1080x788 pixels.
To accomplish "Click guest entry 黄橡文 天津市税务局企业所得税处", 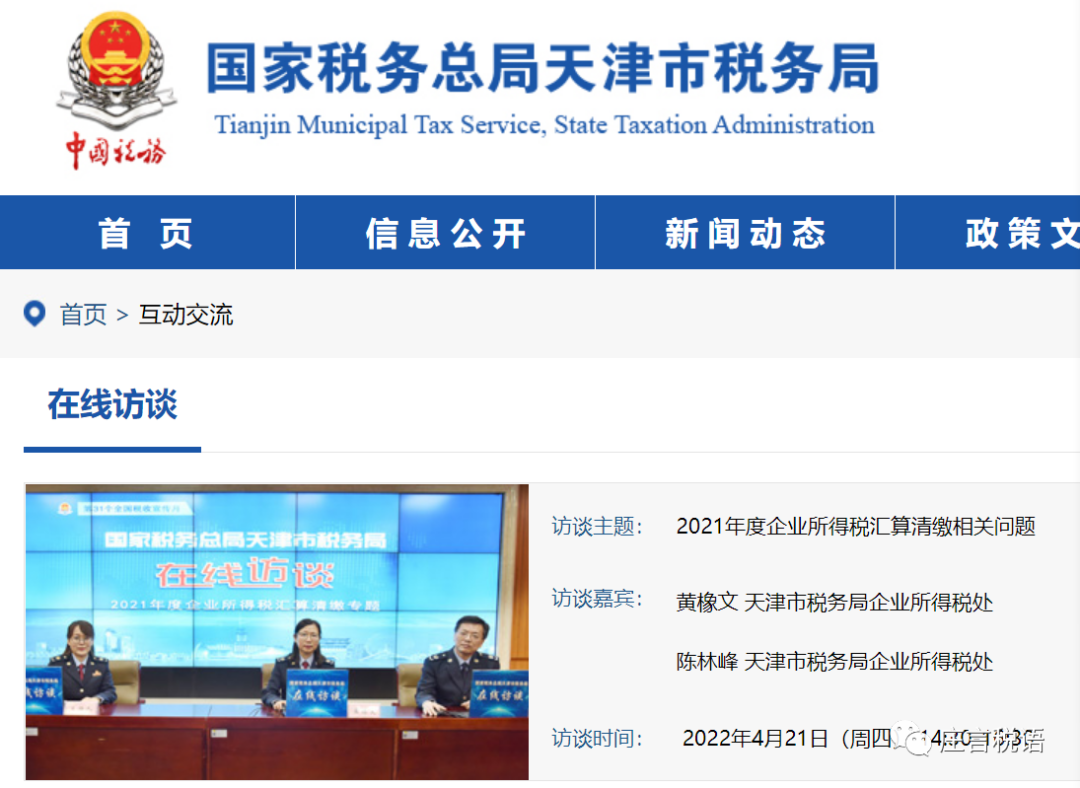I will click(x=835, y=603).
